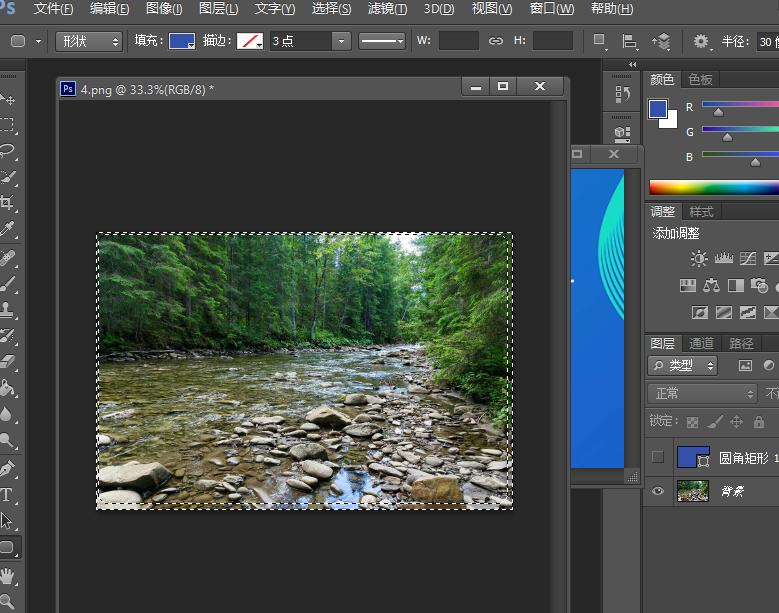Toggle lock transparent pixels
The image size is (779, 613).
coord(693,422)
